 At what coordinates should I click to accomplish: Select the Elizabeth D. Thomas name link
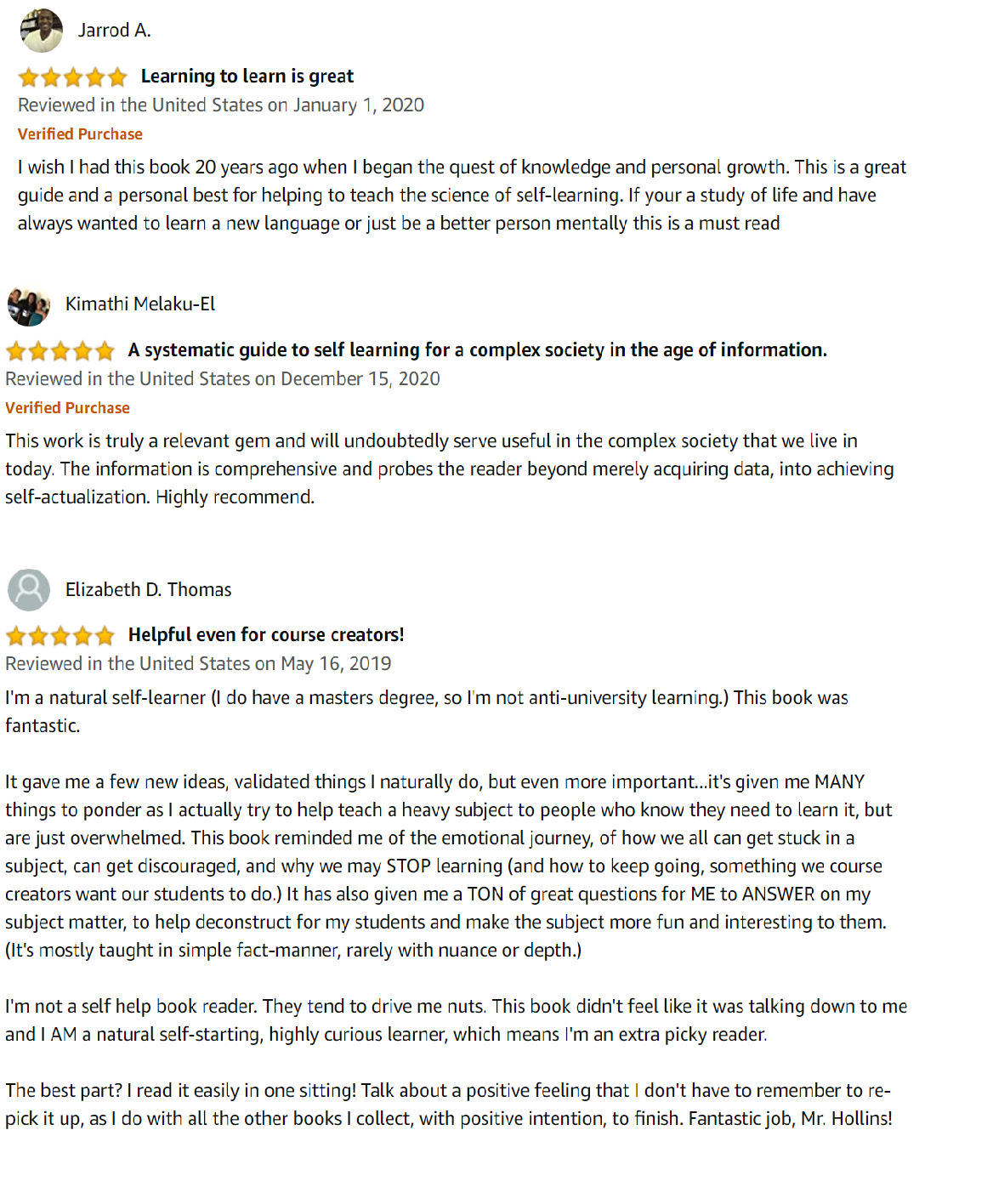(x=148, y=590)
